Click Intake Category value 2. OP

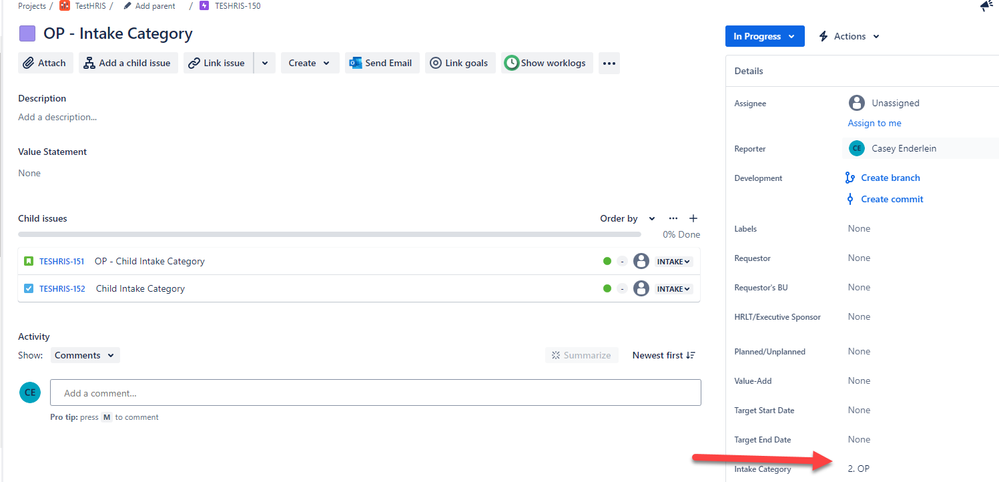858,469
